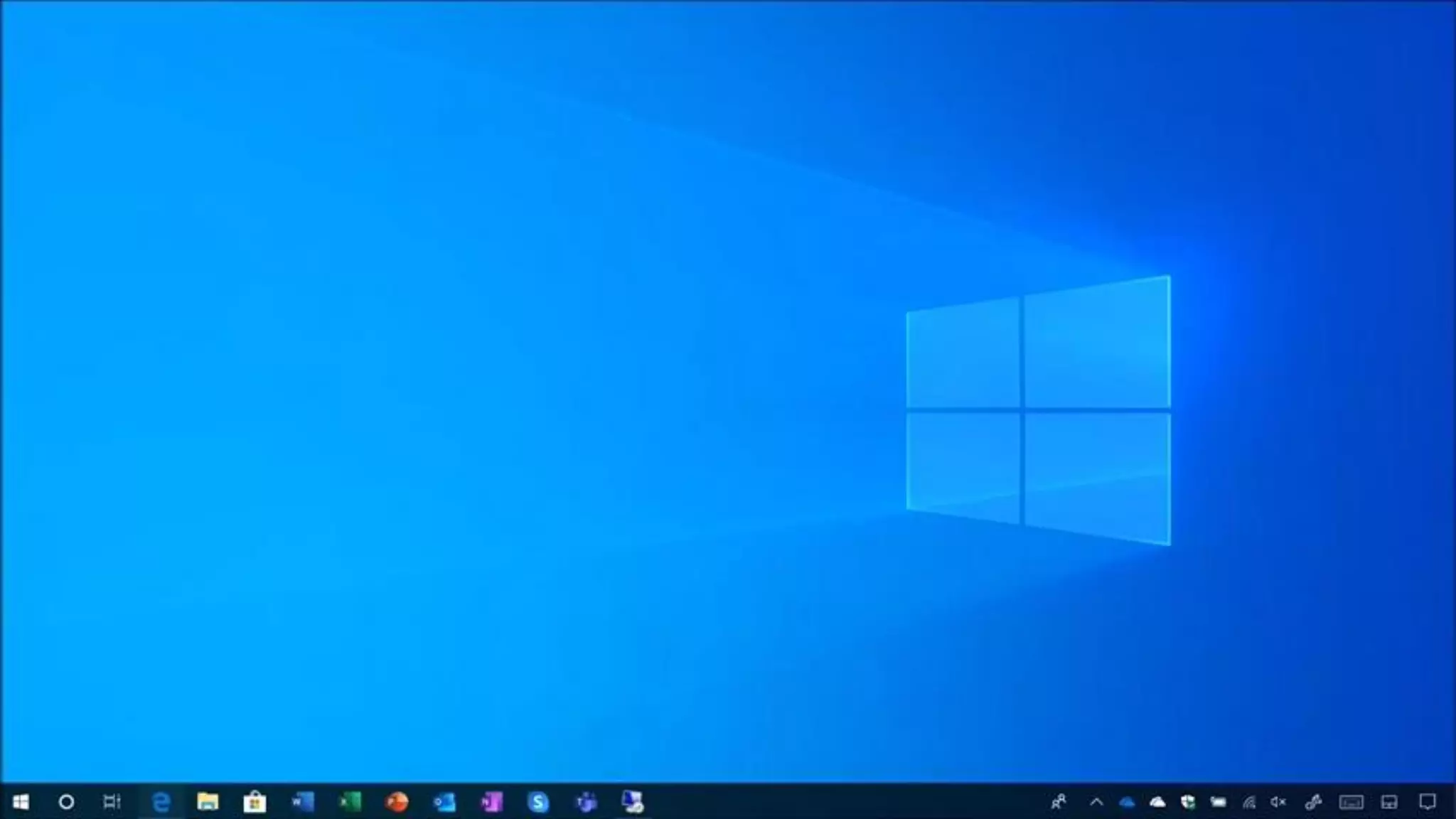Launch Microsoft Edge from the taskbar

click(161, 802)
